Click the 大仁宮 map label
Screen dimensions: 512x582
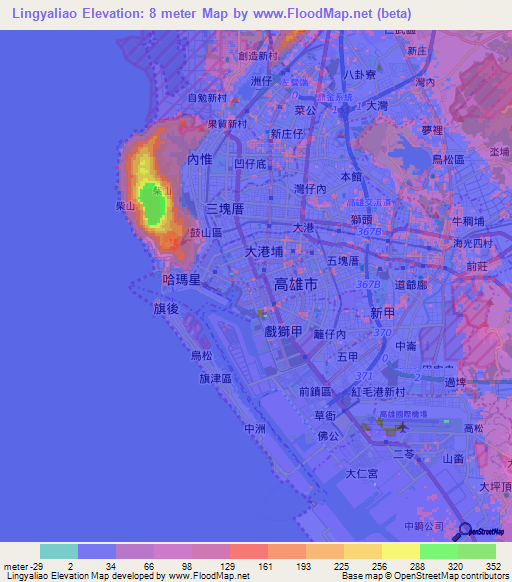click(362, 474)
